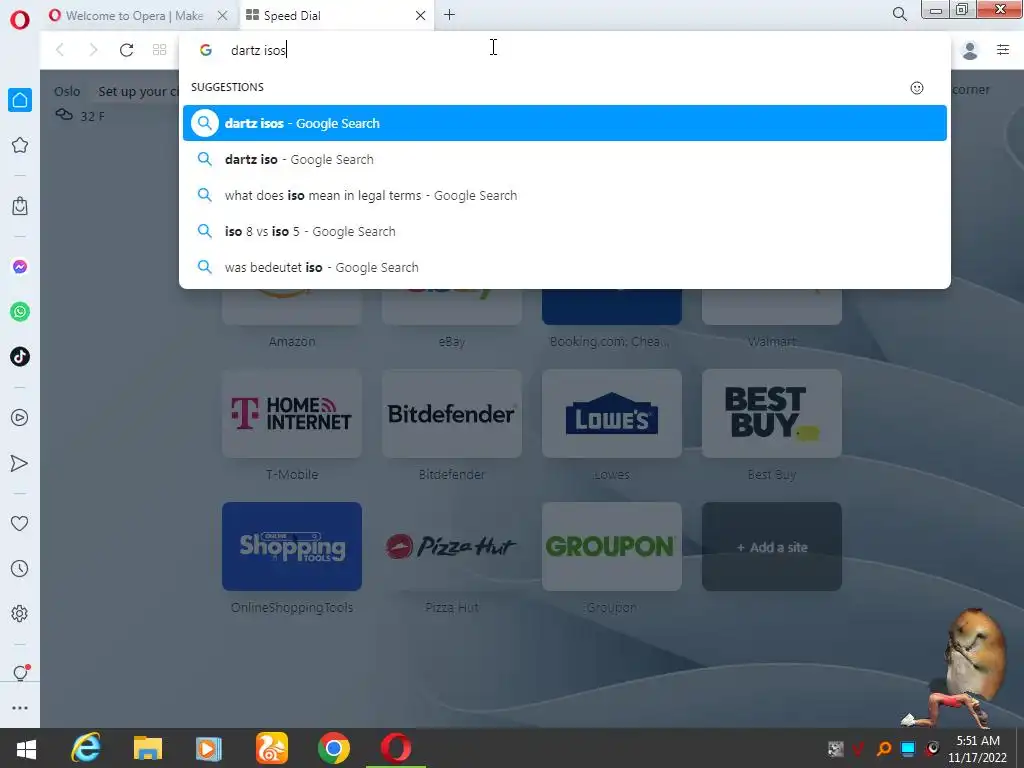
Task: Open Bookmarks star in sidebar
Action: pyautogui.click(x=20, y=145)
